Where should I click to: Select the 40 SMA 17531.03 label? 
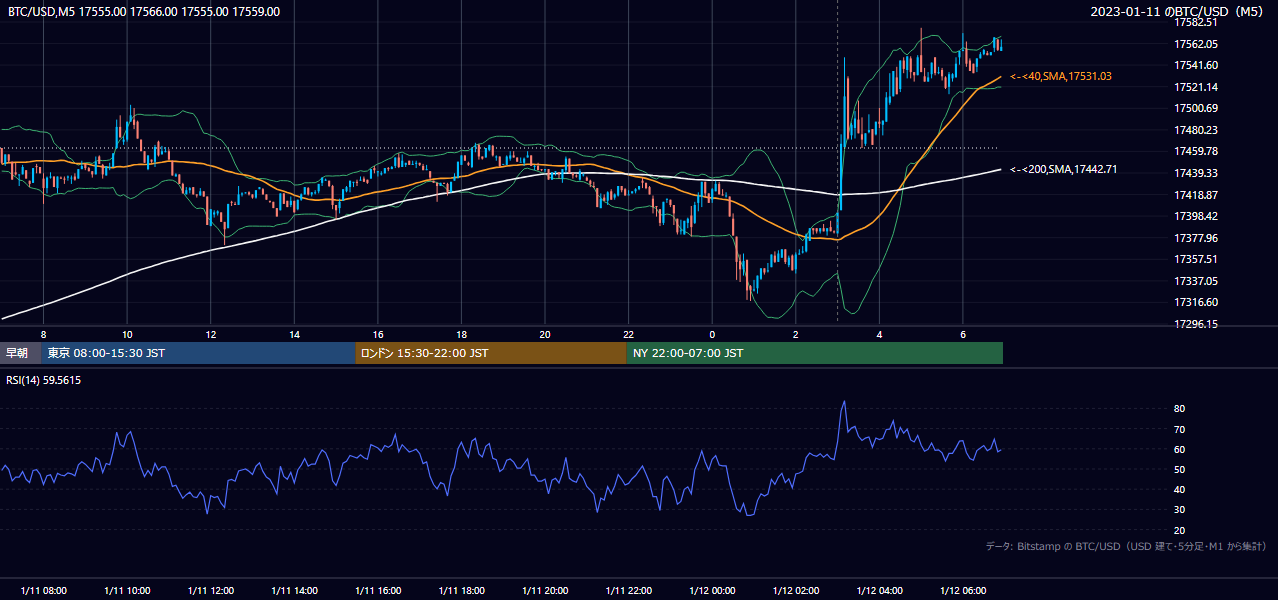click(x=1061, y=76)
